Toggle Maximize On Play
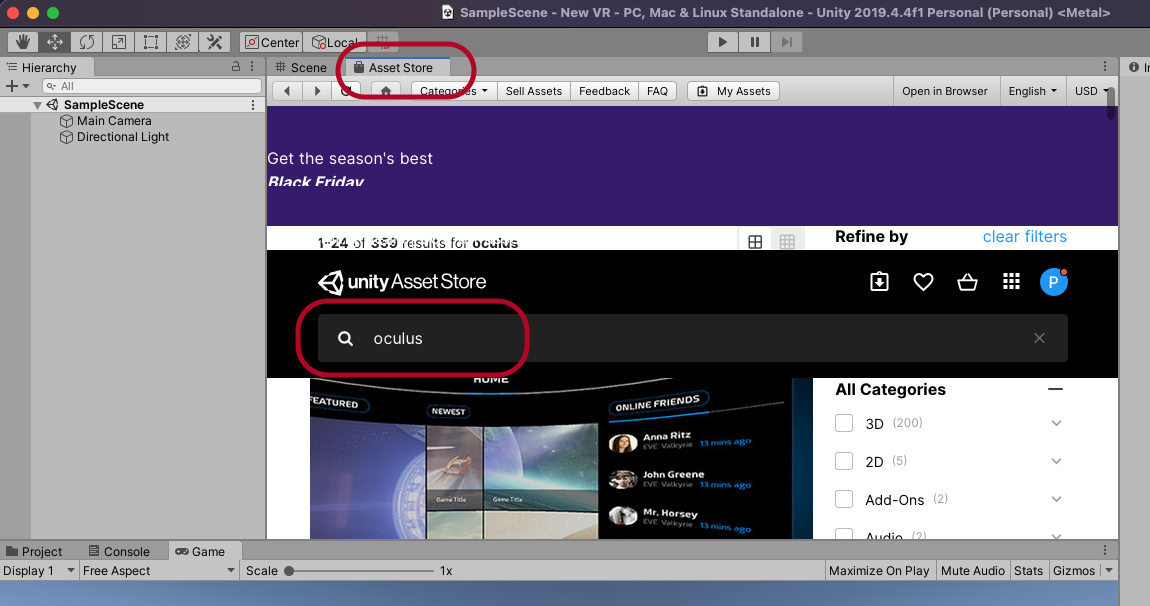This screenshot has width=1150, height=606. pos(879,571)
